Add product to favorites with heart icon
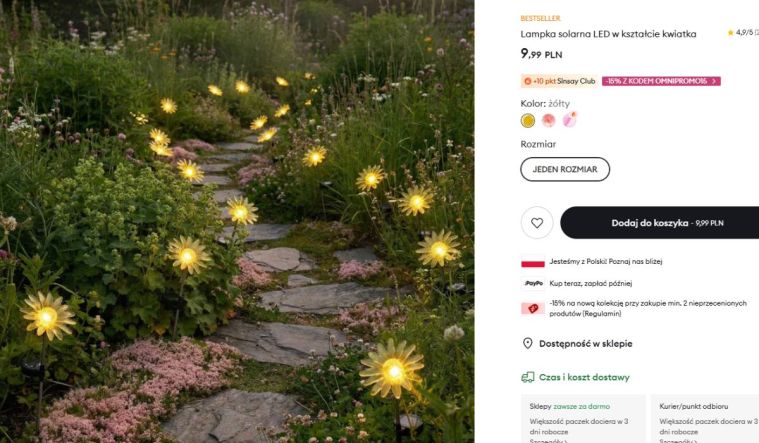Viewport: 759px width, 443px height. pos(537,223)
